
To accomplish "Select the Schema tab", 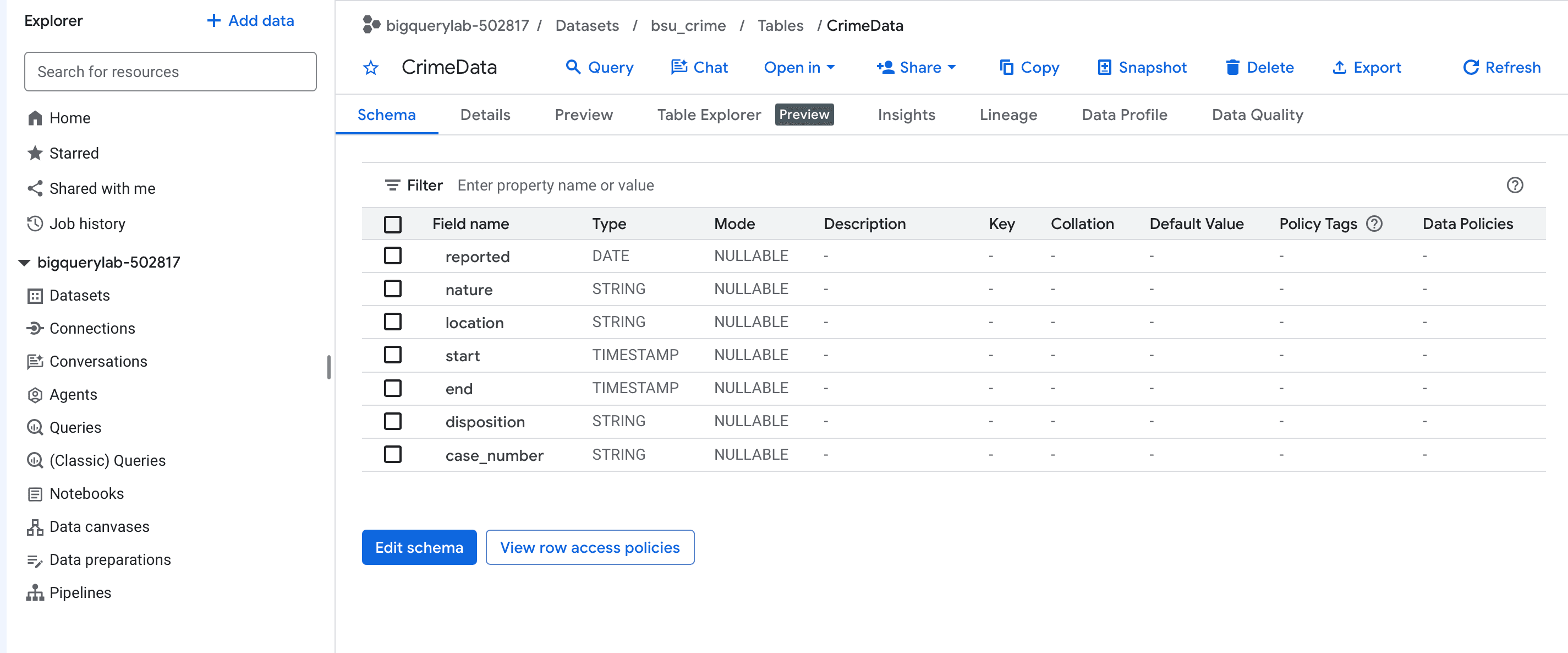I will tap(387, 115).
